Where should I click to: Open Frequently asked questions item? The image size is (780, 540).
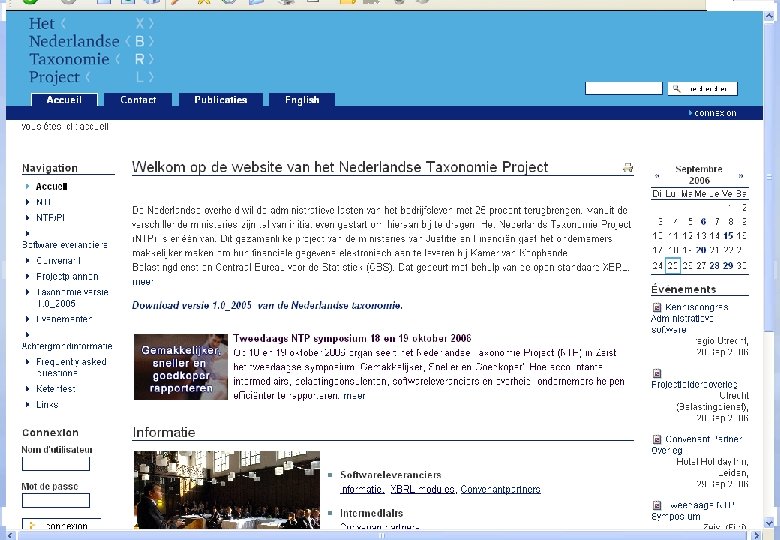(71, 367)
